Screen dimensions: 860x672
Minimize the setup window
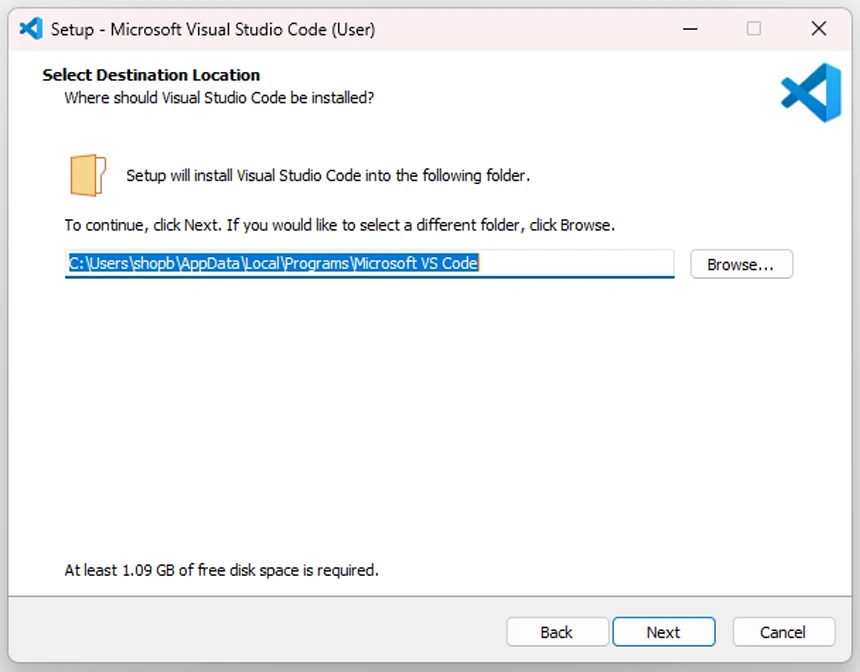coord(690,29)
